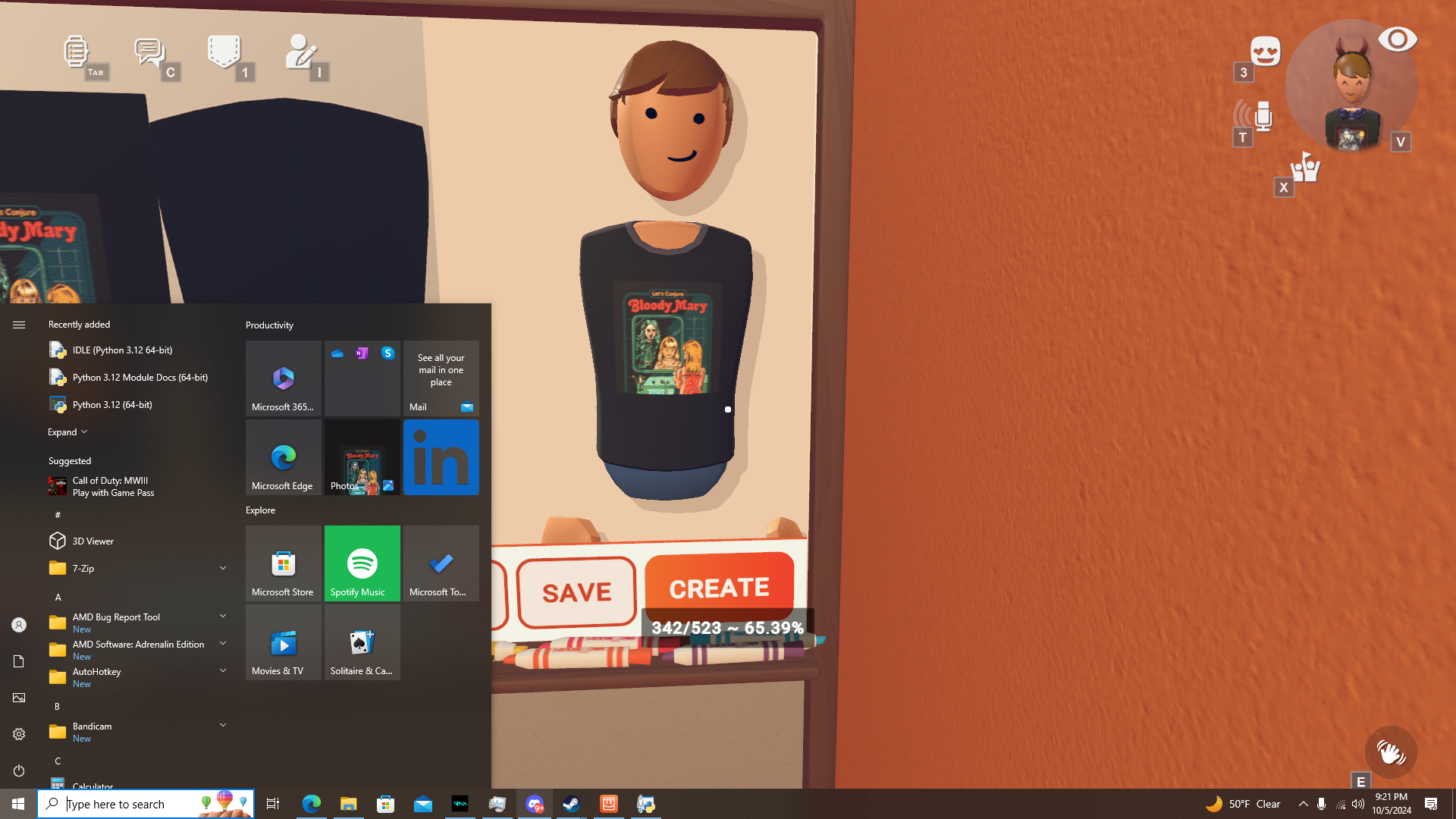Click the party cheer icon

click(x=1305, y=167)
